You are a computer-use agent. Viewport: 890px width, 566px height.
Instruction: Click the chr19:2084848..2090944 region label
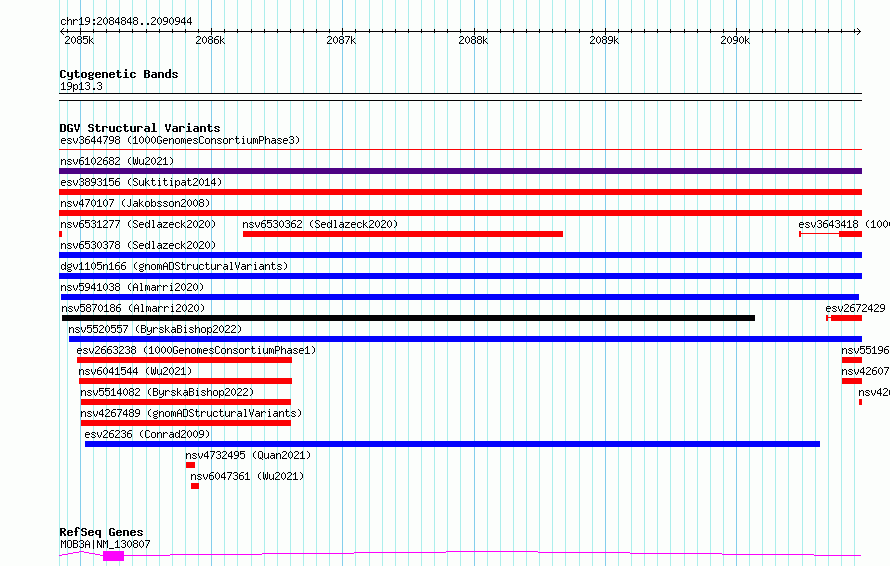126,21
